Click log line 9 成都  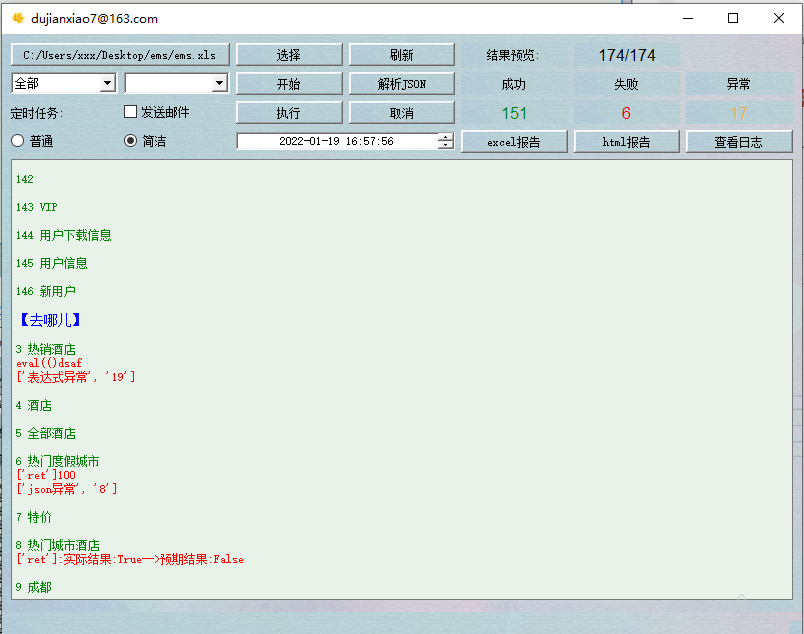pos(33,587)
